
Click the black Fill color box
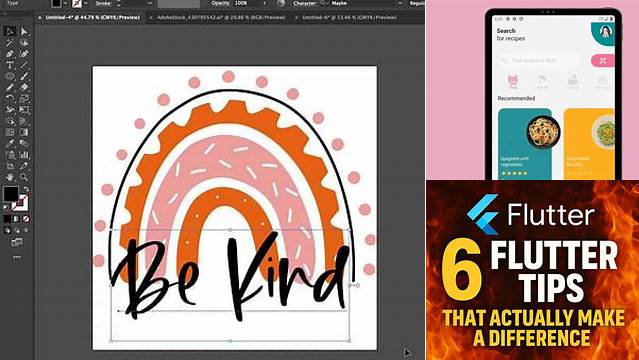point(11,194)
